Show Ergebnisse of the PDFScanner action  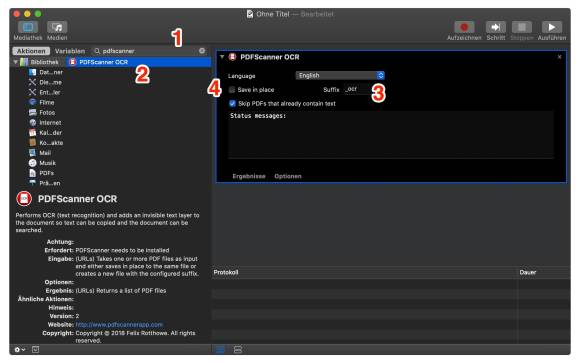[249, 176]
